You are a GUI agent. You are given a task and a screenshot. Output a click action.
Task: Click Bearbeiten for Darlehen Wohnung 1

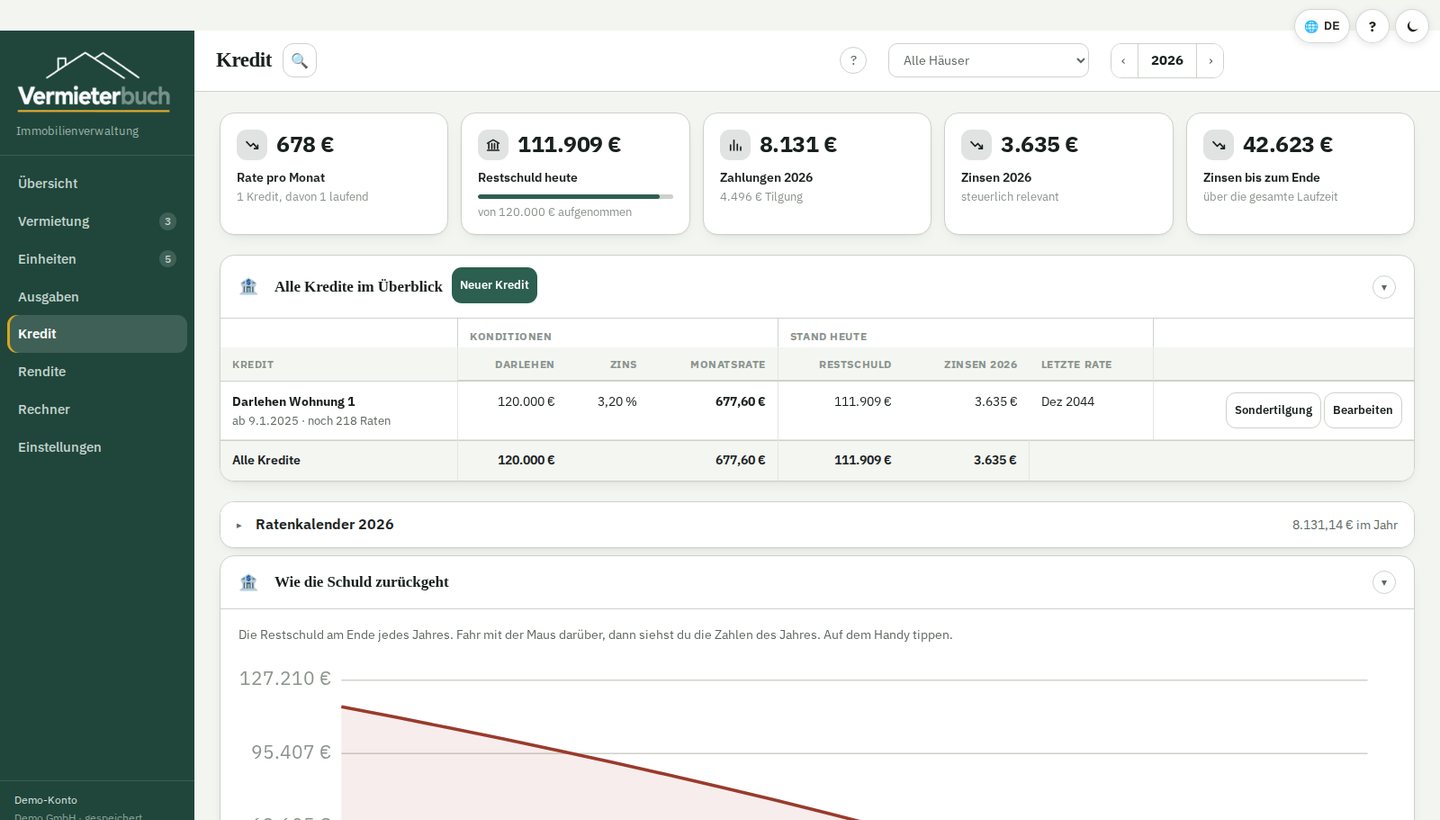click(1363, 410)
